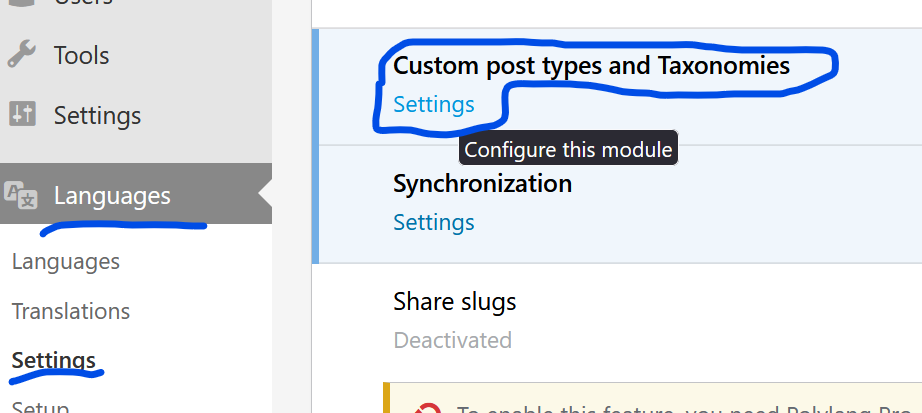Click the sliders icon beside Settings
Screen dimensions: 922x413
click(22, 114)
